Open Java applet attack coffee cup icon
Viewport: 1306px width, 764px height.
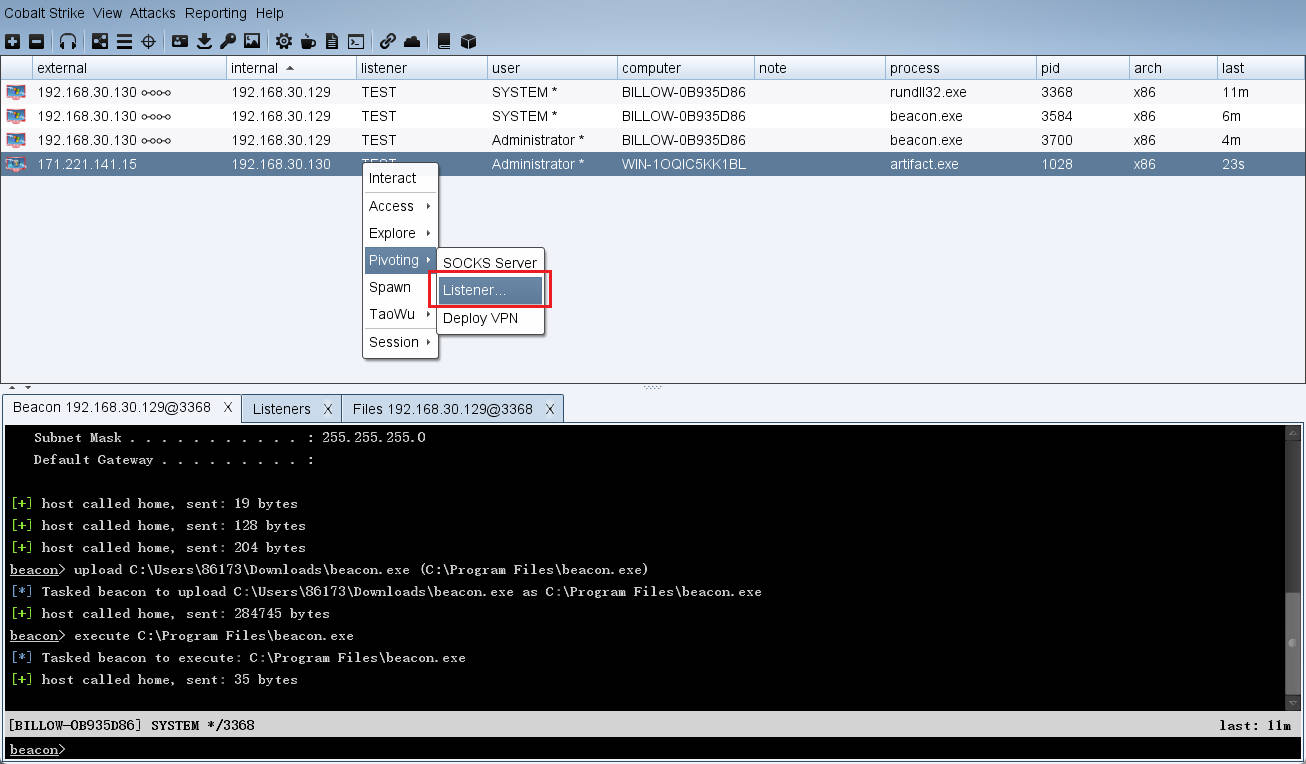coord(308,41)
